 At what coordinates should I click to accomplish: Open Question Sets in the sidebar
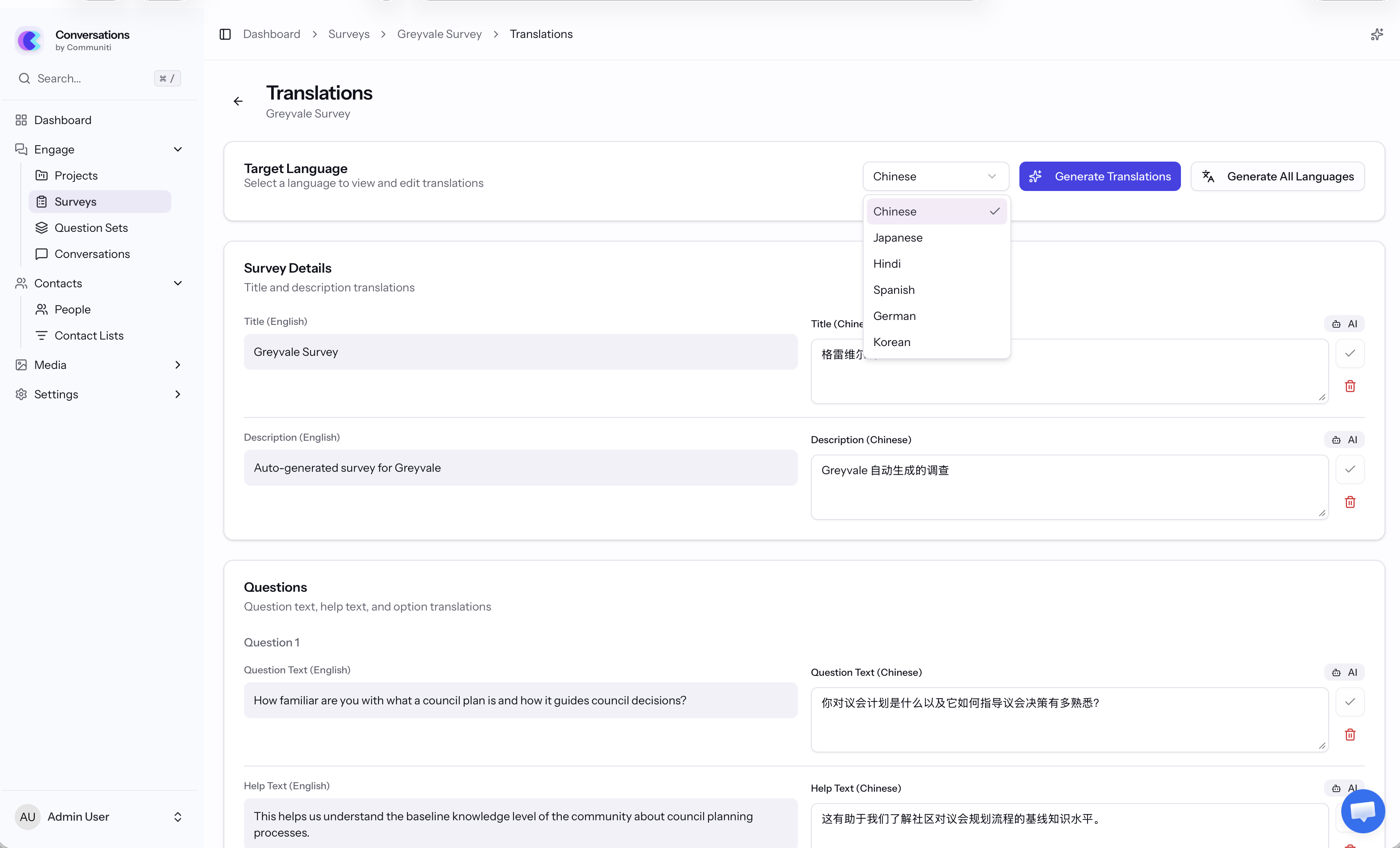91,228
